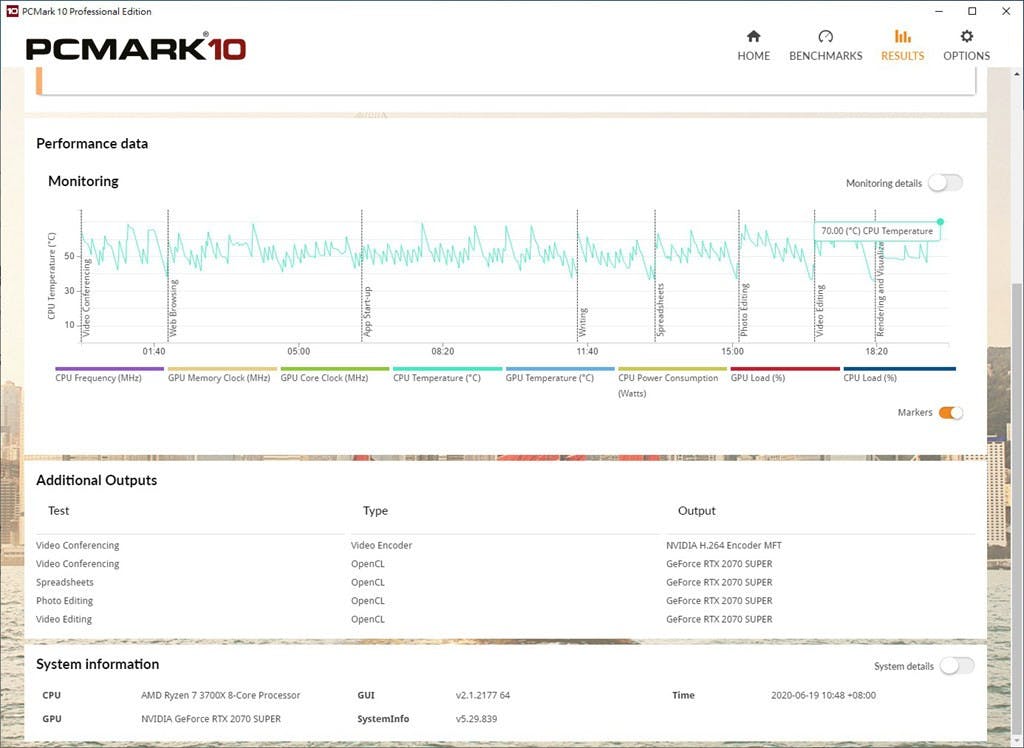Click the 01:40 time axis label

[x=154, y=351]
